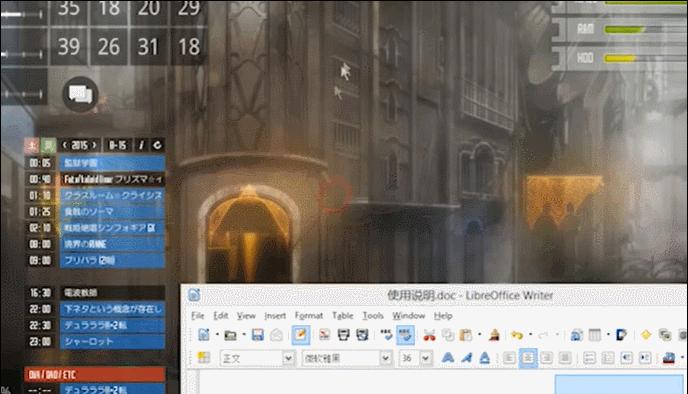
Task: Export directly as PDF icon
Action: point(325,335)
